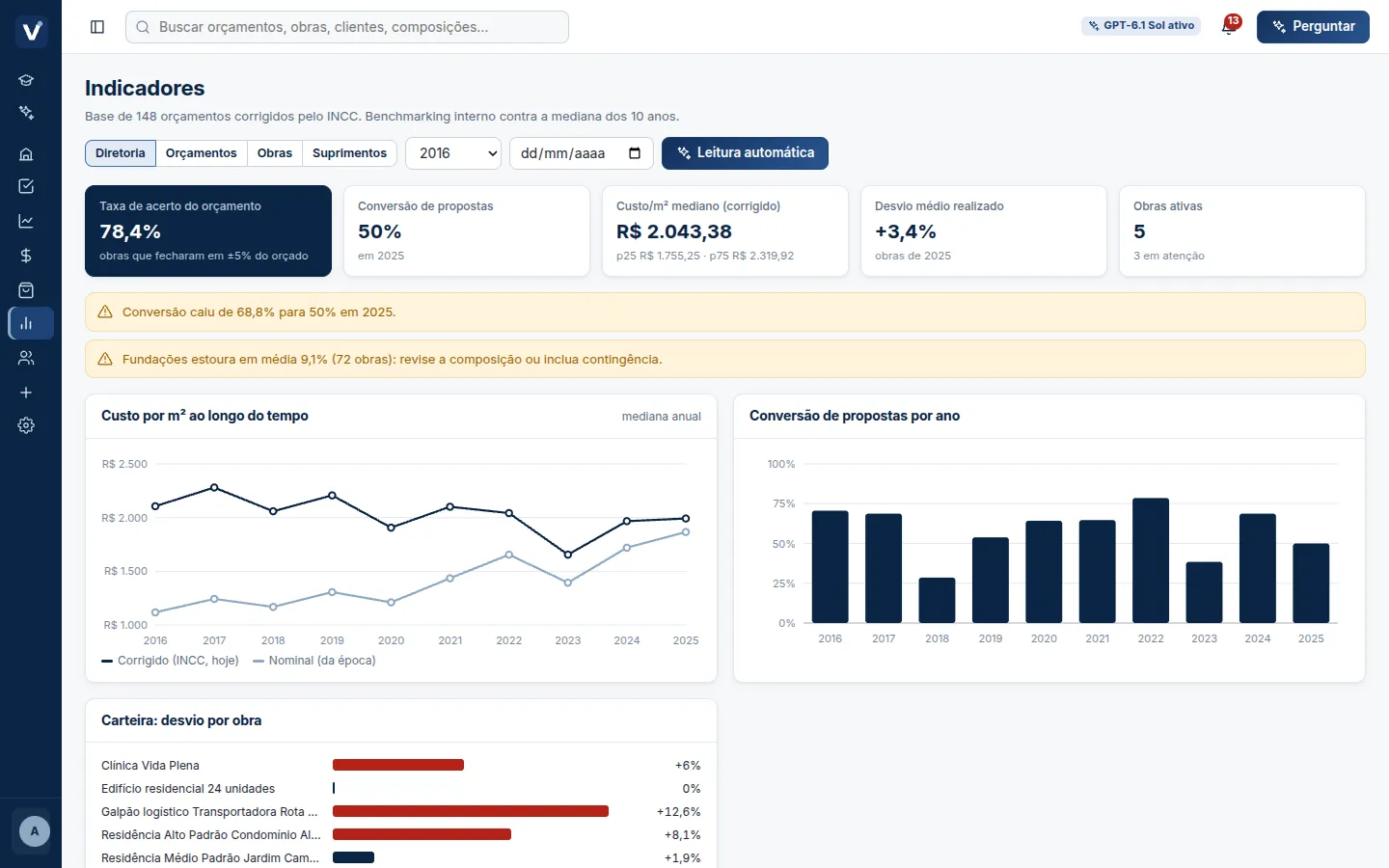Open the people clients icon

26,358
